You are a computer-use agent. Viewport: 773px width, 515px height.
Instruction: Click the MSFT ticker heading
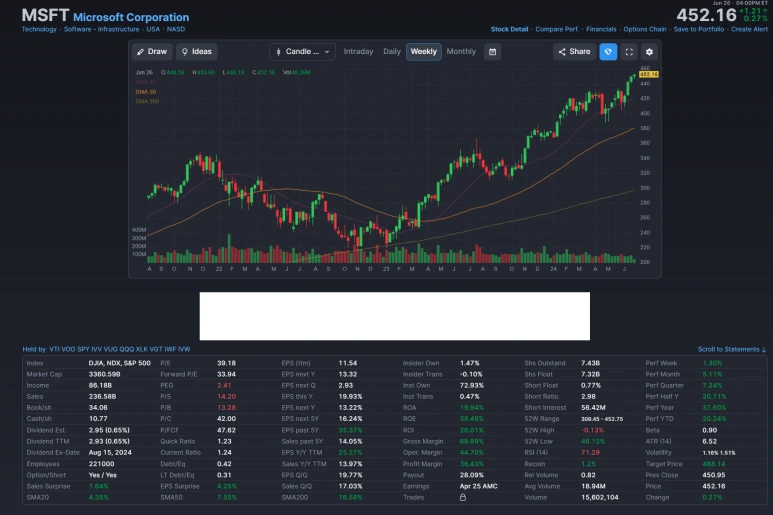coord(45,15)
